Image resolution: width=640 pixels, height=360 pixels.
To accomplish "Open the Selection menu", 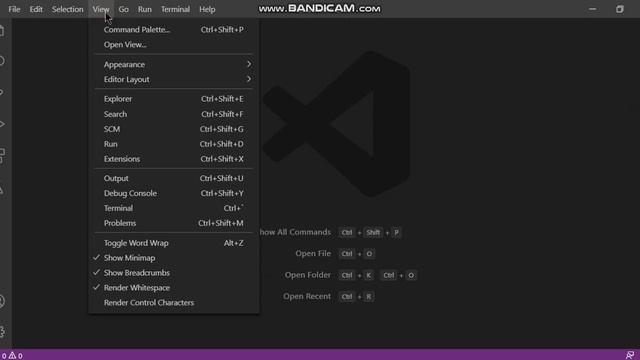I will [67, 9].
